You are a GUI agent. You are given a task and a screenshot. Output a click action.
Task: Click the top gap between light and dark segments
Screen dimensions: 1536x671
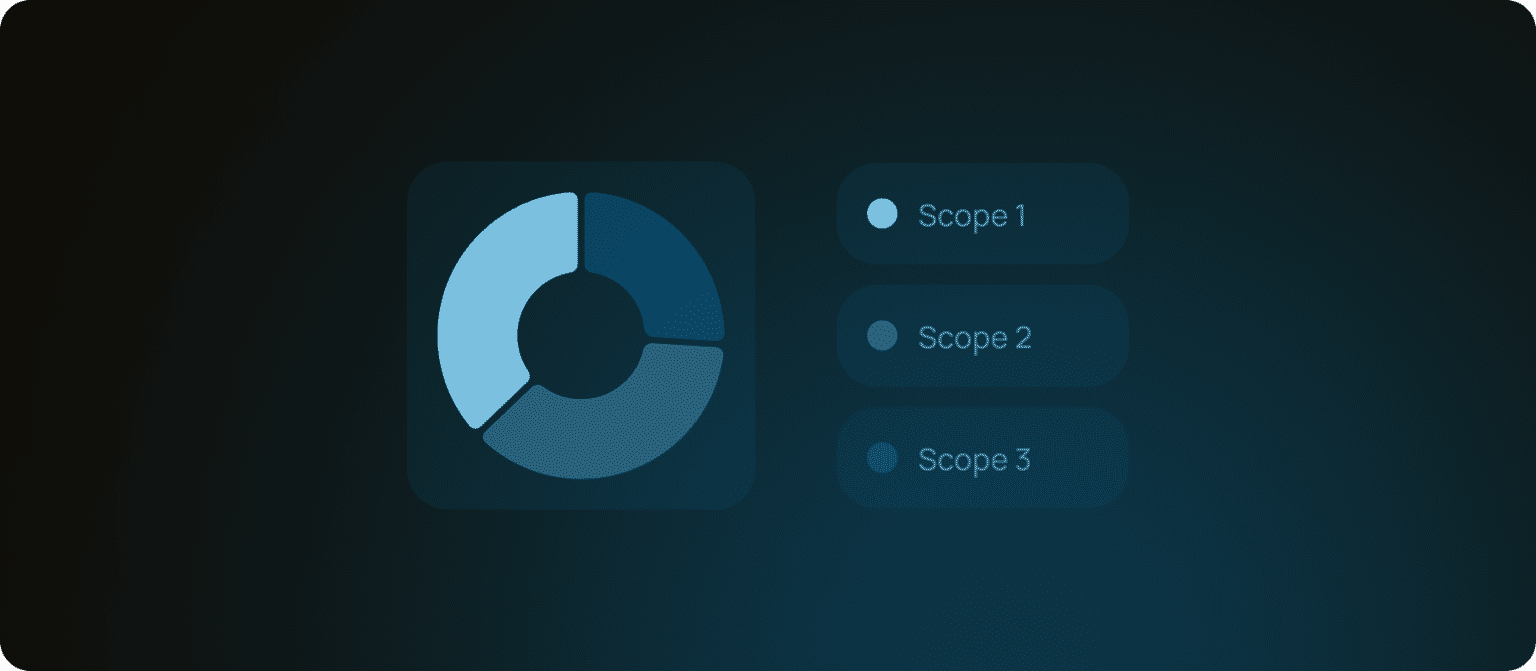click(581, 230)
